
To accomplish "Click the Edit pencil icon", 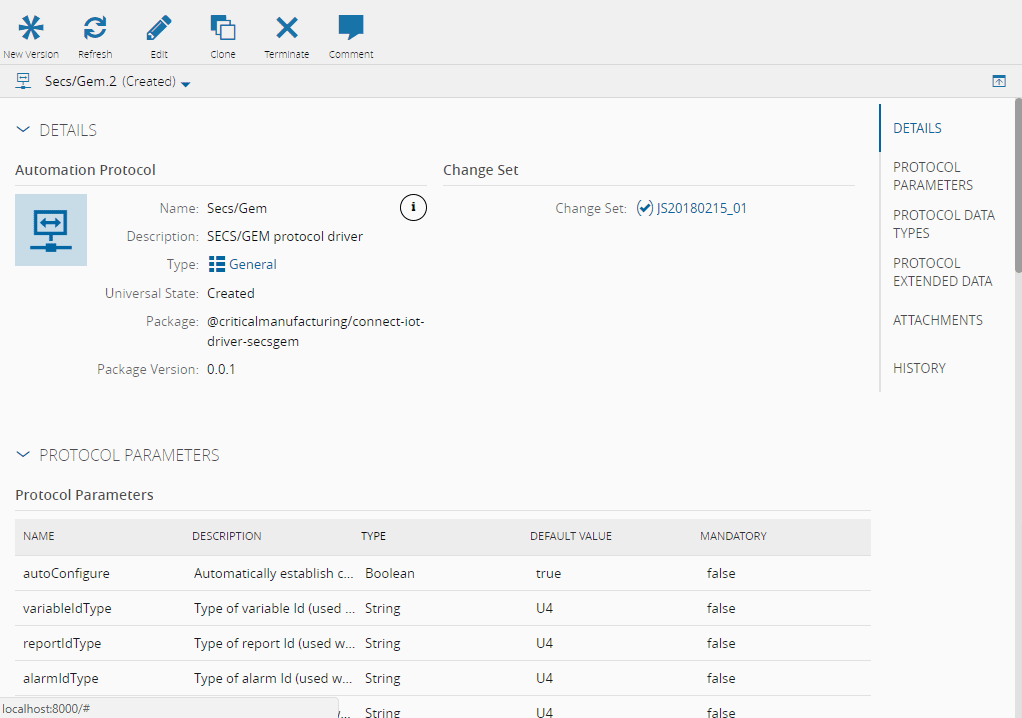I will (158, 28).
